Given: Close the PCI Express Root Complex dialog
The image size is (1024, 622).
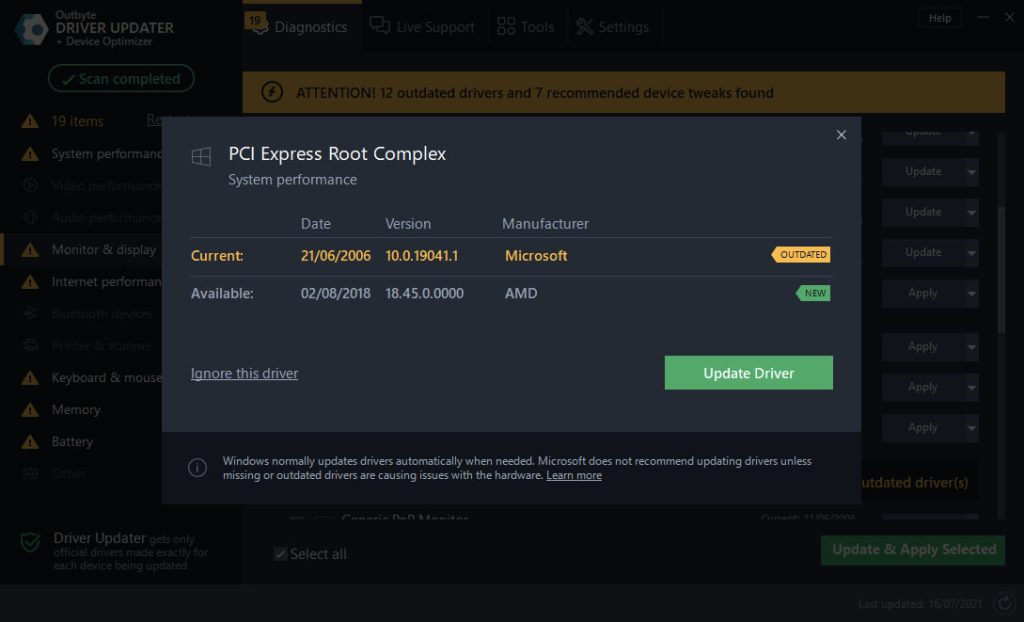Looking at the screenshot, I should (x=841, y=135).
